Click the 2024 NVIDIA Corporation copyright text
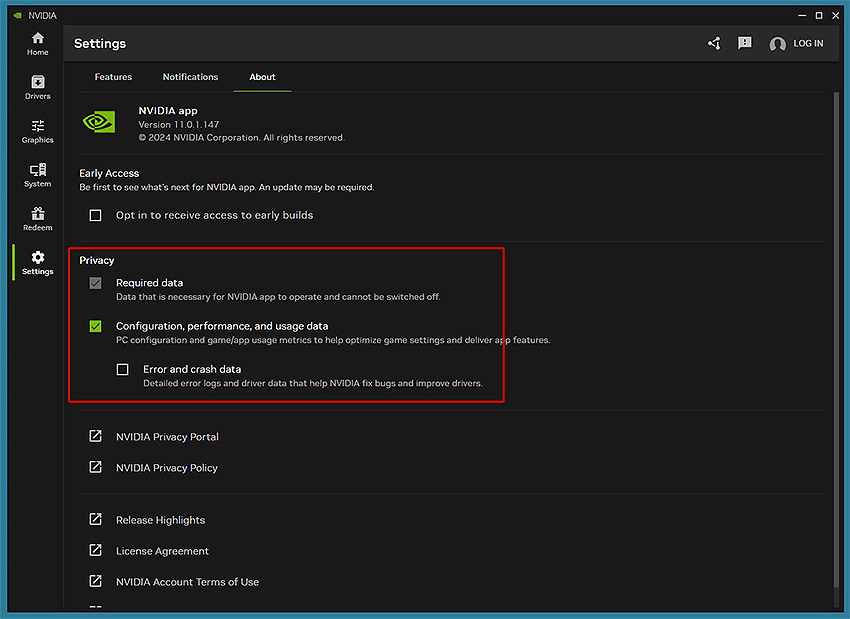This screenshot has width=850, height=619. tap(241, 138)
